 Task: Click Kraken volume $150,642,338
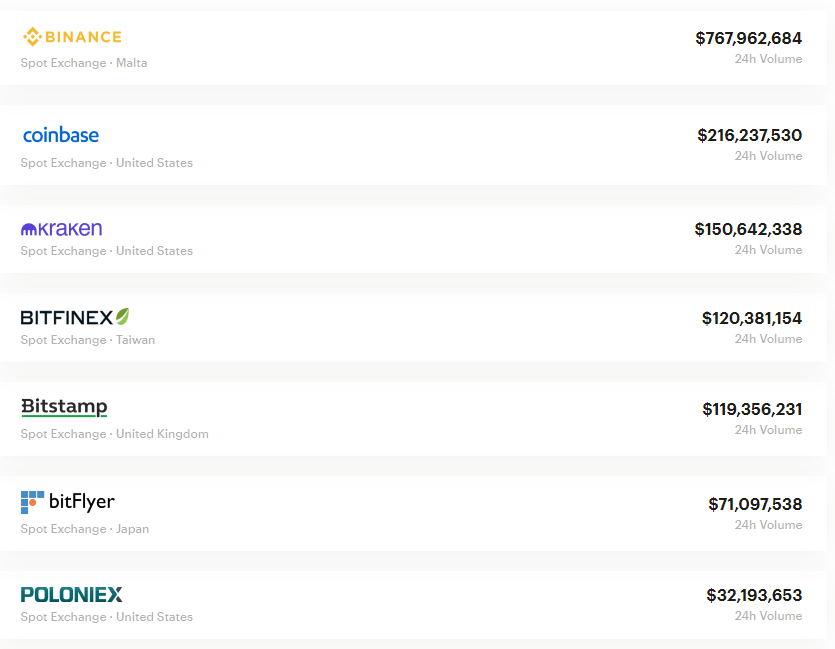[x=748, y=229]
